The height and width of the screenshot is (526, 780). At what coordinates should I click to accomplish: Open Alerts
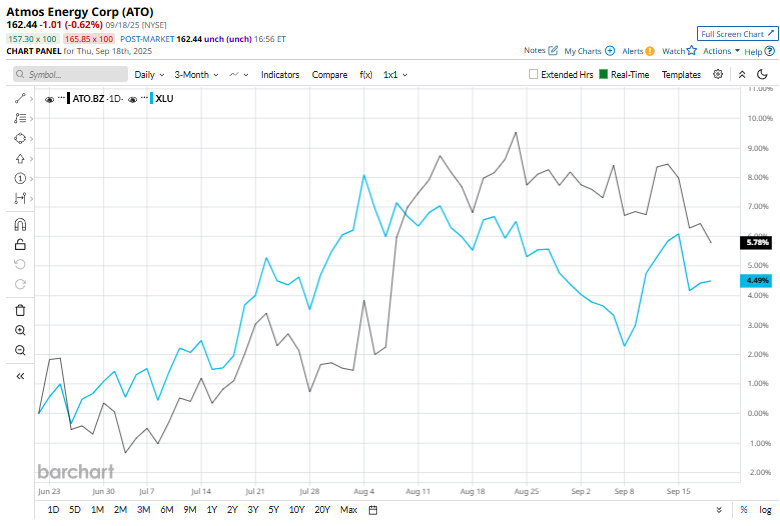[638, 51]
